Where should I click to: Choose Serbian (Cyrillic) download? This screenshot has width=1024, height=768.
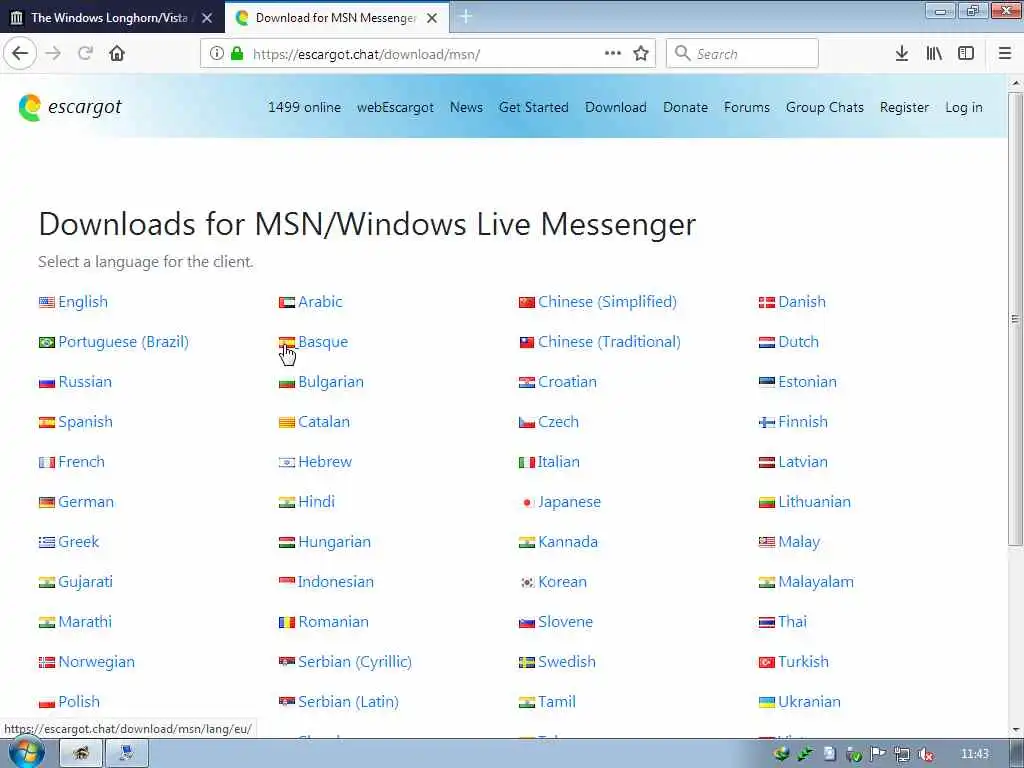pyautogui.click(x=355, y=661)
